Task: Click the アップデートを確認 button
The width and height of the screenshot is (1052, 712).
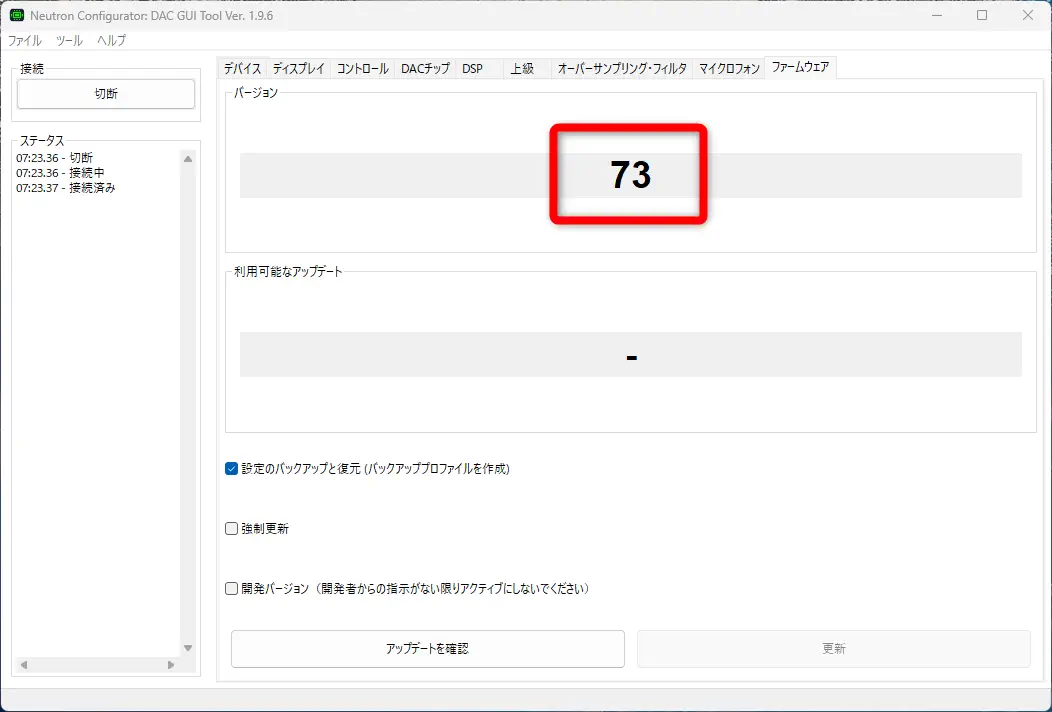Action: (427, 649)
